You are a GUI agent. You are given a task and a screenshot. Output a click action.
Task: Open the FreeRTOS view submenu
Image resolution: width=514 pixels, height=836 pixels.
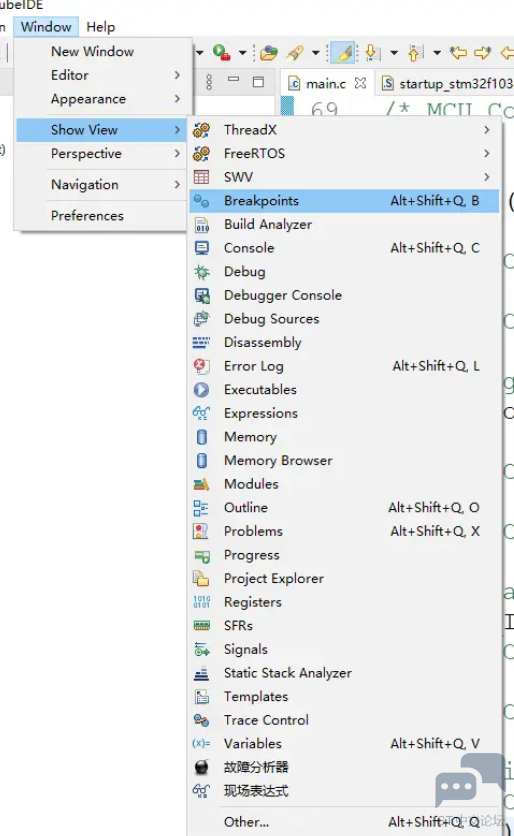tap(344, 154)
